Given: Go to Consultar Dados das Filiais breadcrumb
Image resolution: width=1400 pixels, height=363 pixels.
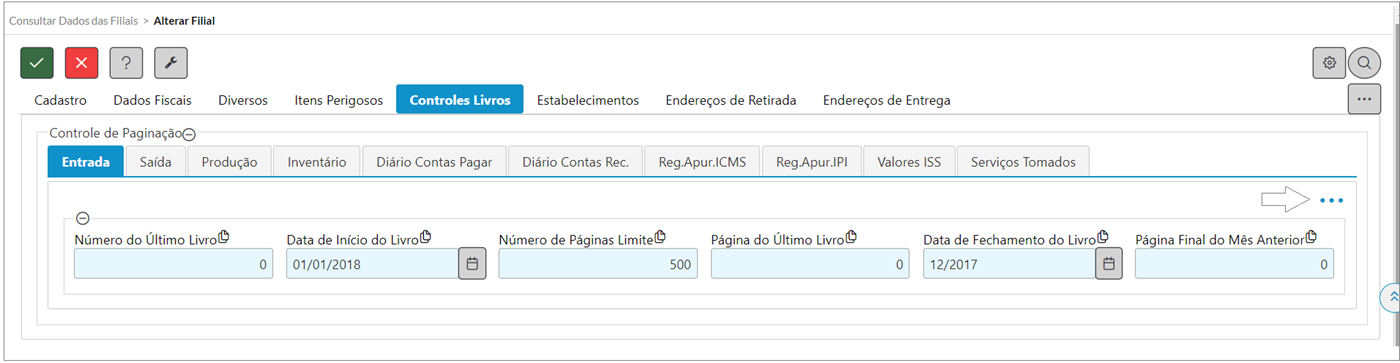Looking at the screenshot, I should pyautogui.click(x=73, y=20).
